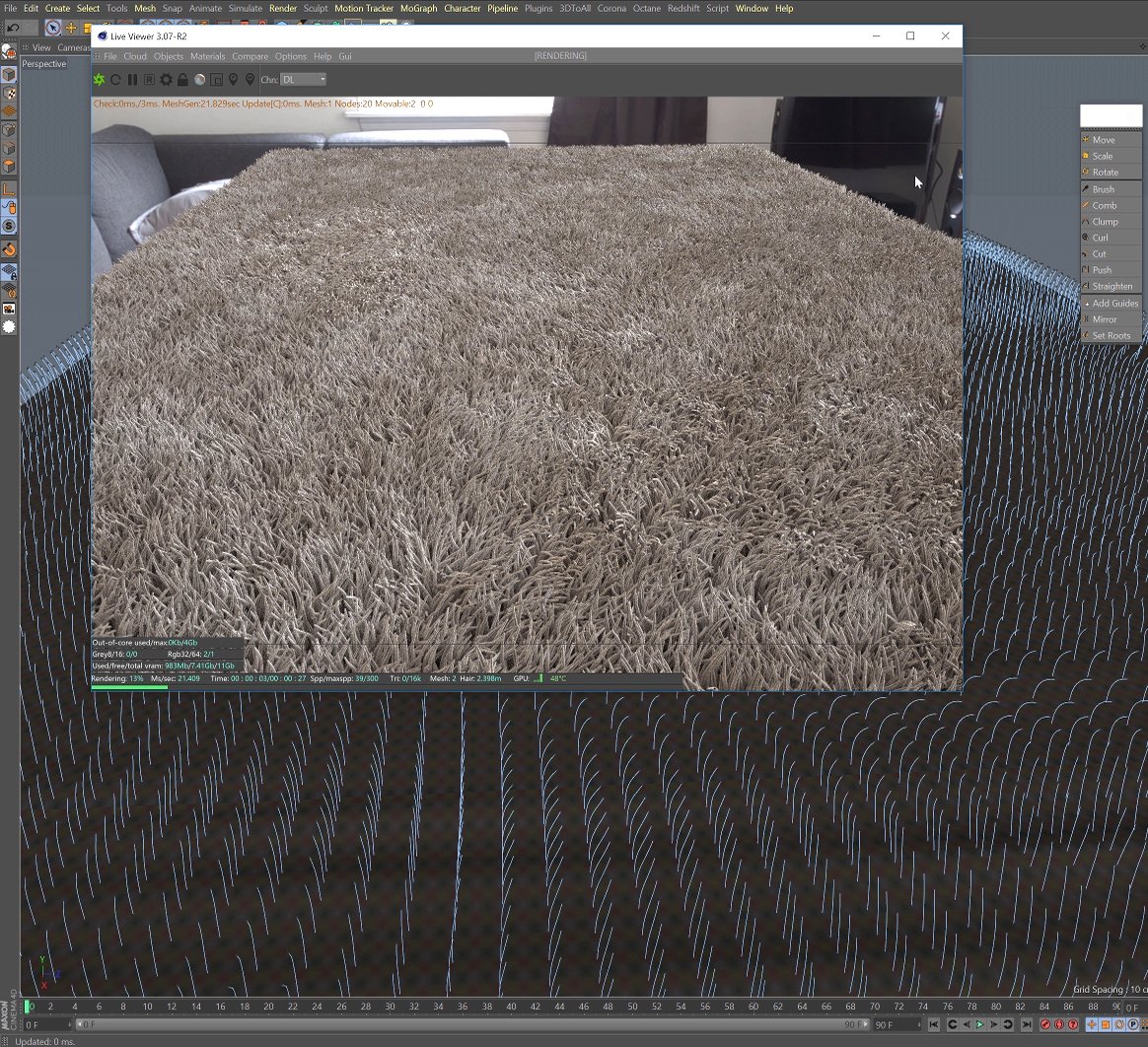Open the Live Viewer Options menu
The image size is (1148, 1047).
click(291, 56)
